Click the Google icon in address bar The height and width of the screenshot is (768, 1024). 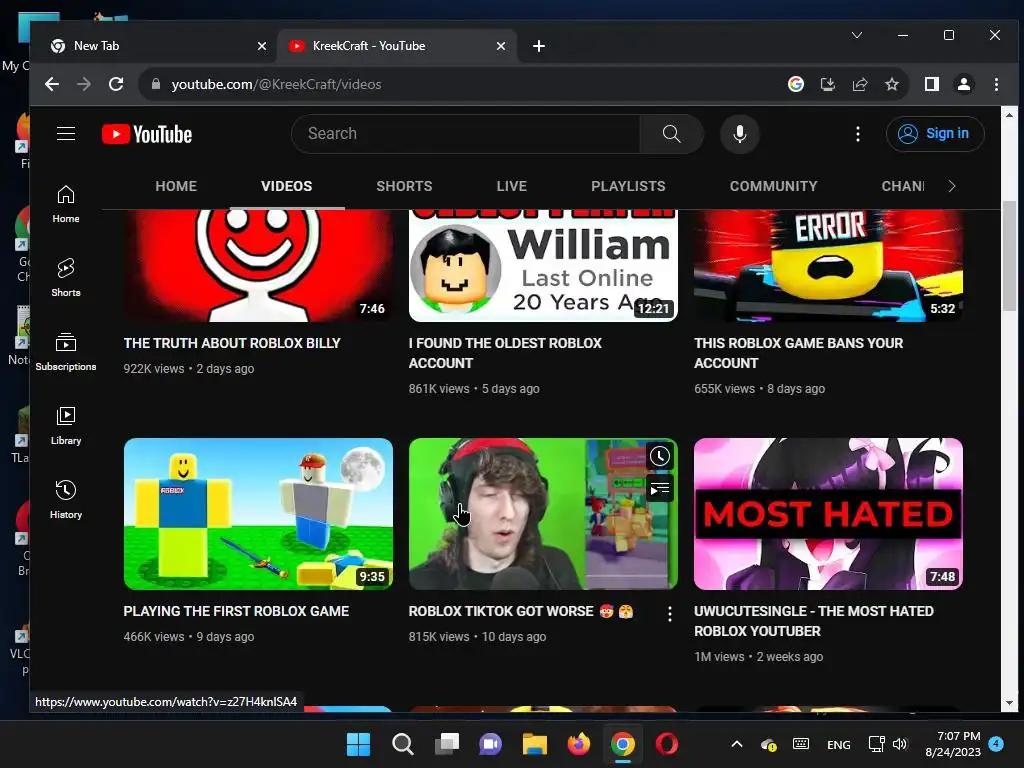click(x=795, y=84)
